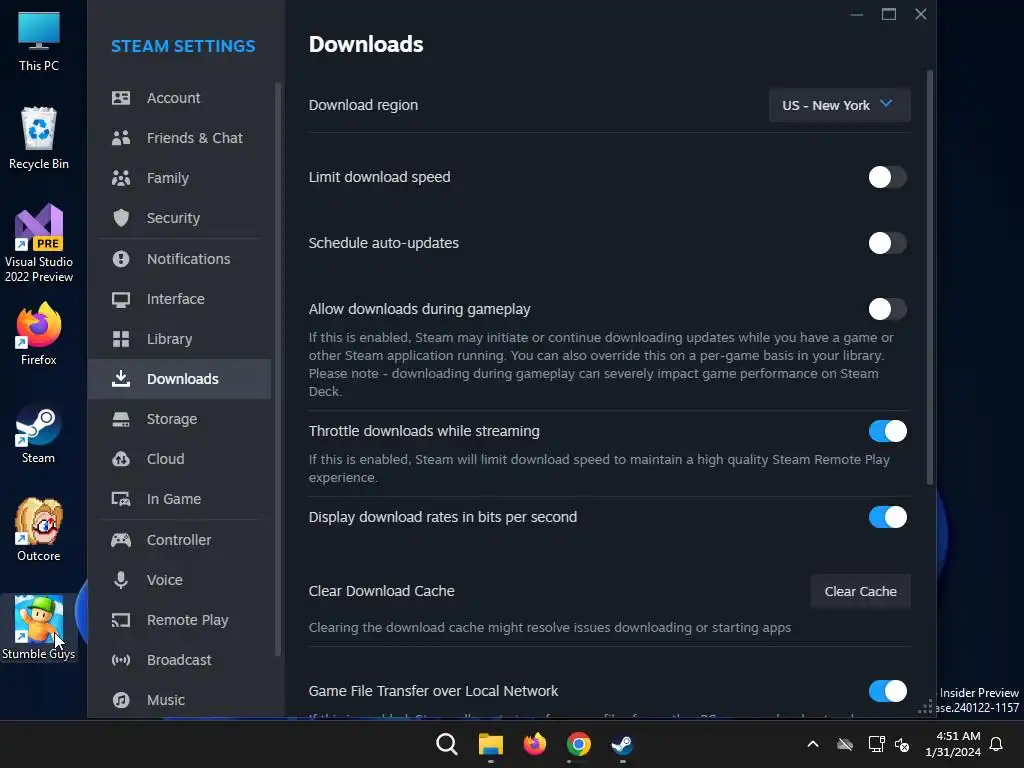Click the Library grid icon
This screenshot has height=768, width=1024.
(121, 339)
